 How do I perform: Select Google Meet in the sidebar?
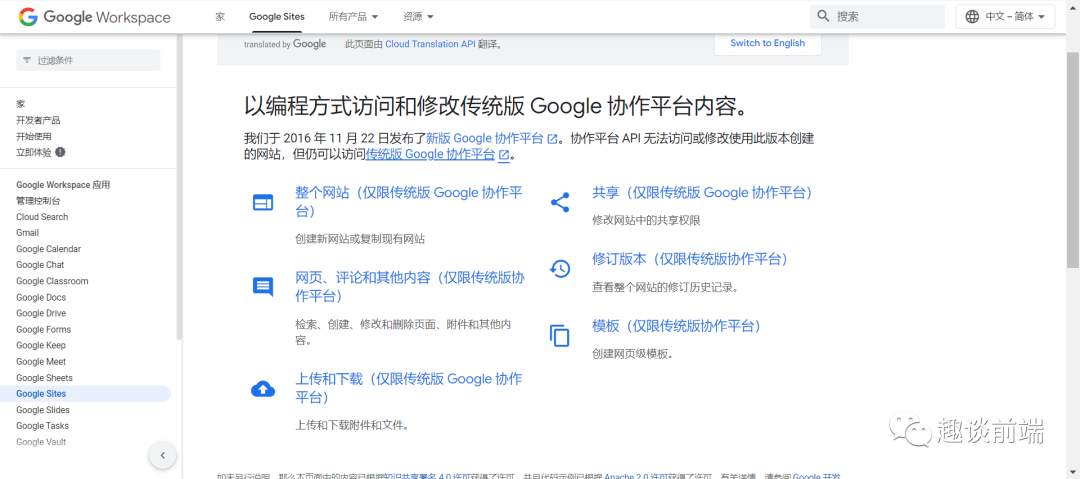(41, 361)
